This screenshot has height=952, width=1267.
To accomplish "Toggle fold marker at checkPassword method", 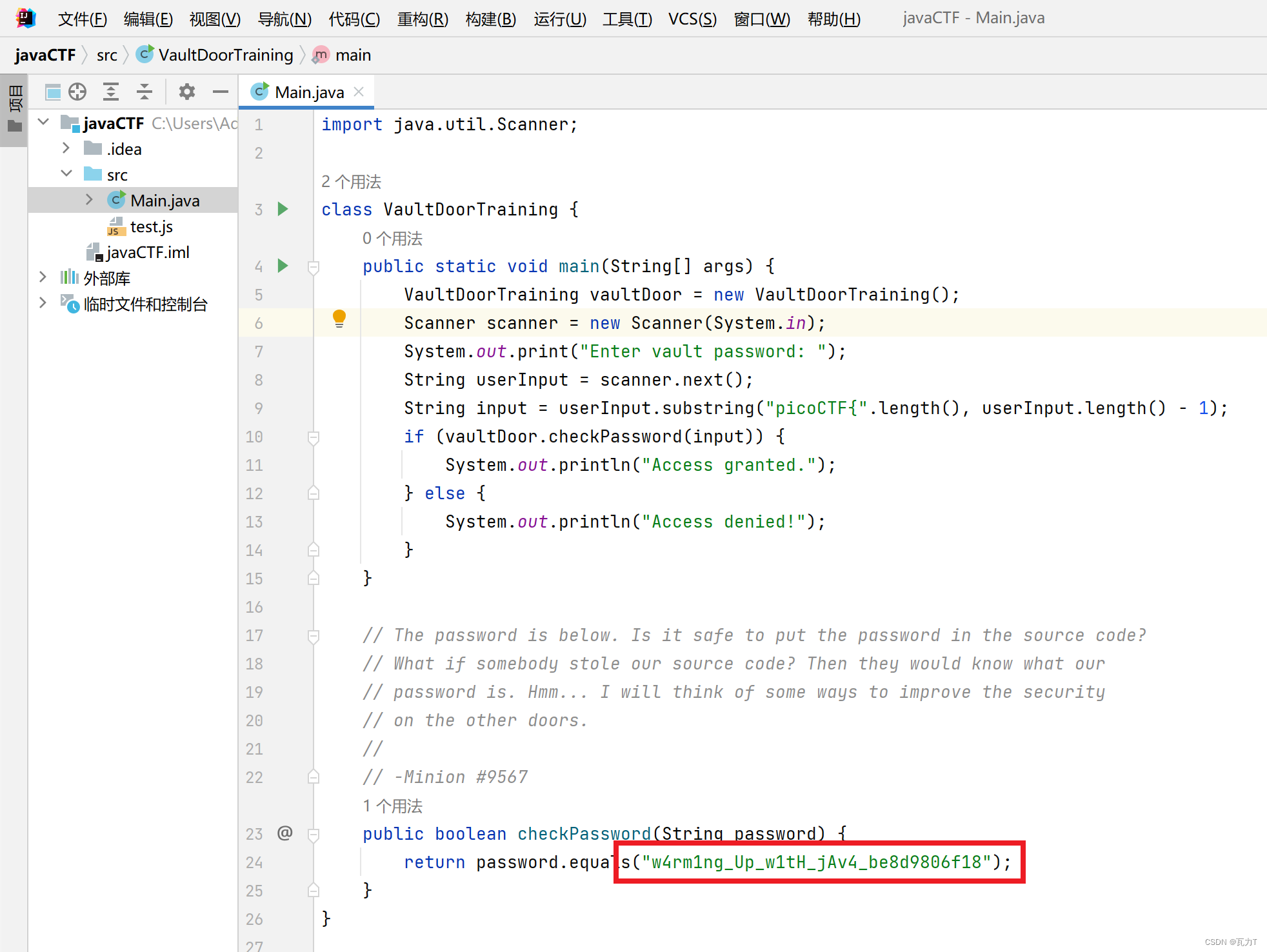I will coord(314,834).
